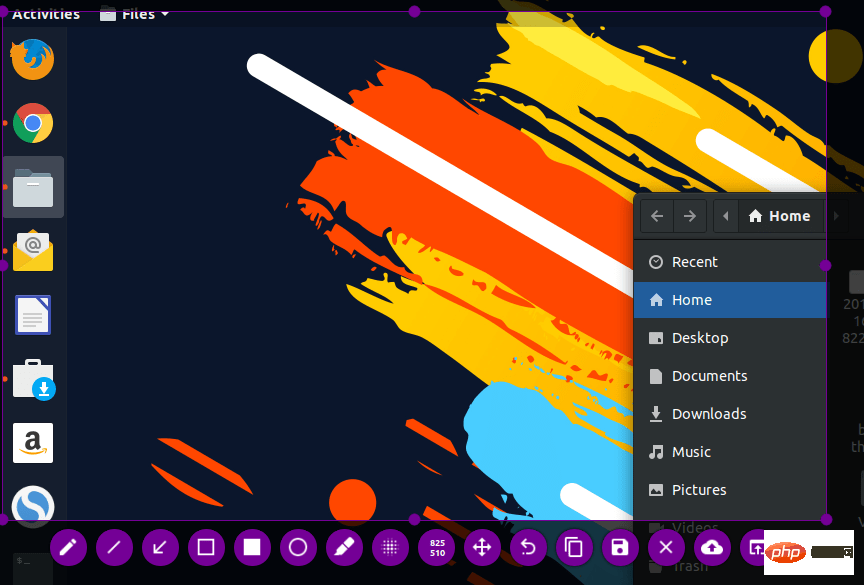Upload the screenshot via cloud icon

pyautogui.click(x=712, y=548)
